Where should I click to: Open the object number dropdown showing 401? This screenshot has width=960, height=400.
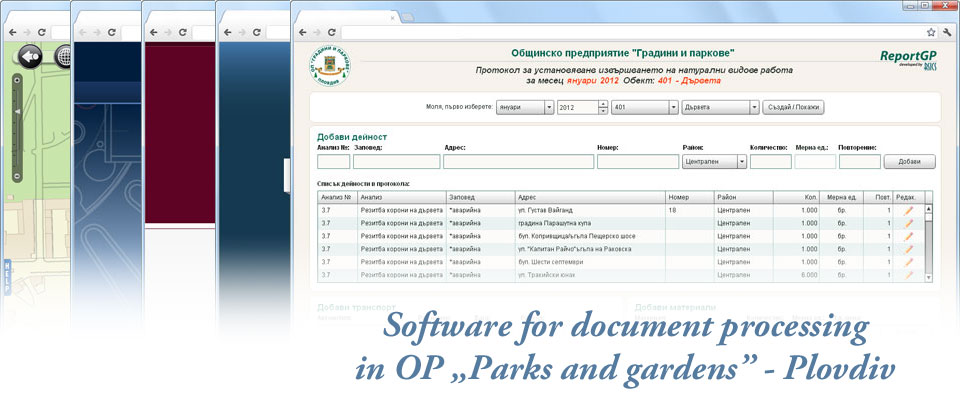(643, 107)
